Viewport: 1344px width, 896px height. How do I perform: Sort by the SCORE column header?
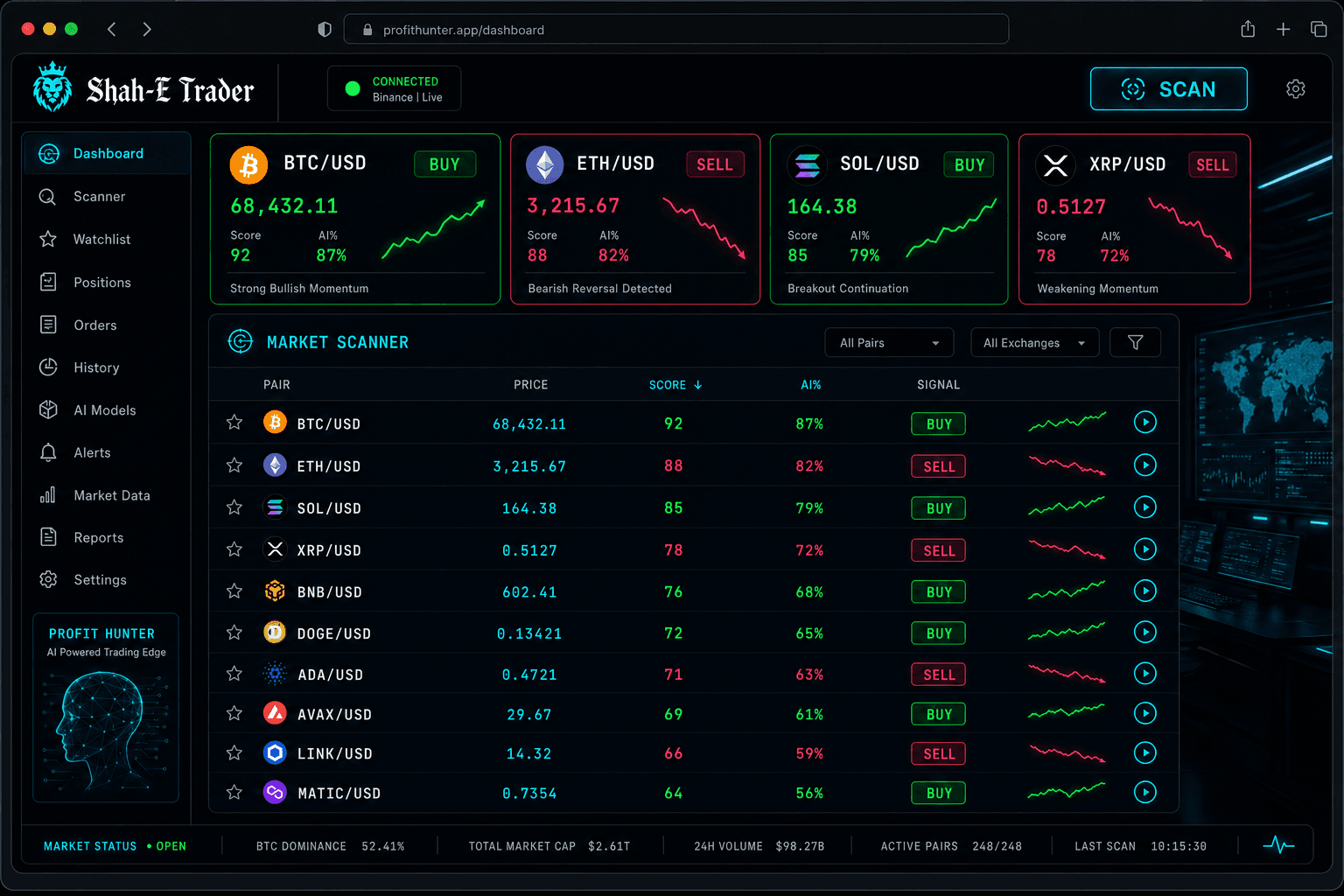click(x=675, y=385)
